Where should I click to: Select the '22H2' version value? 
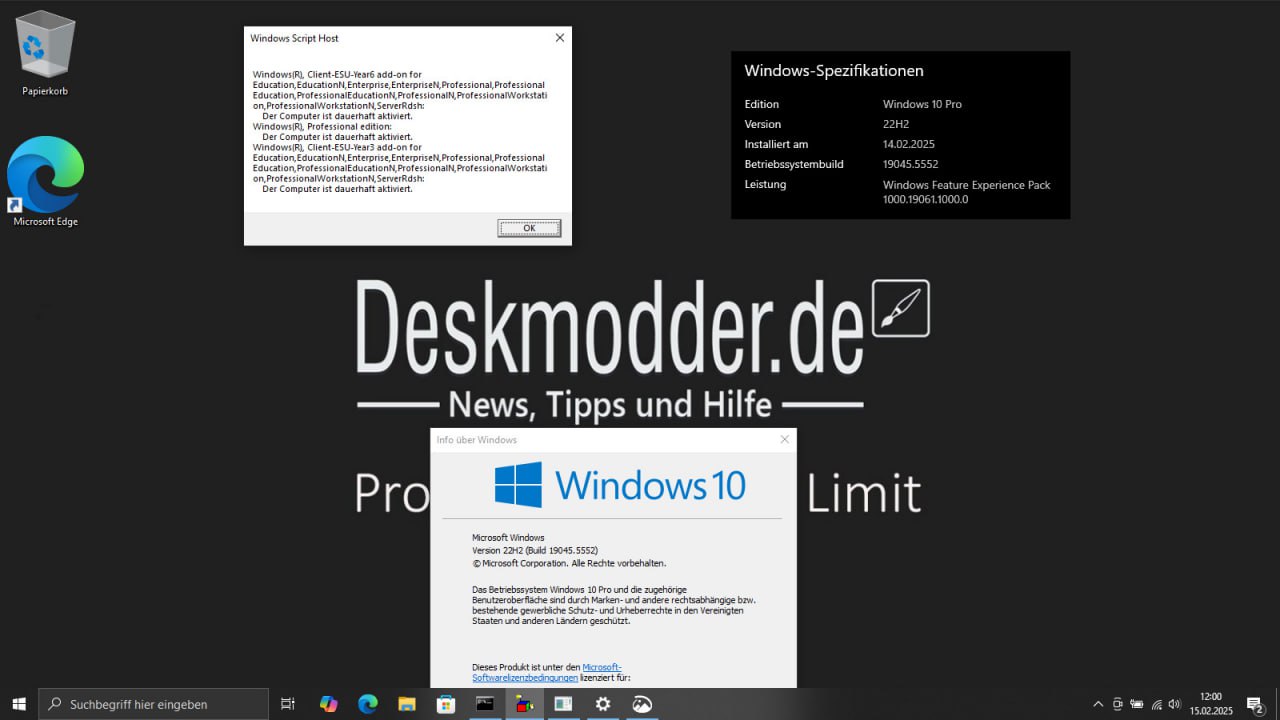pyautogui.click(x=897, y=124)
